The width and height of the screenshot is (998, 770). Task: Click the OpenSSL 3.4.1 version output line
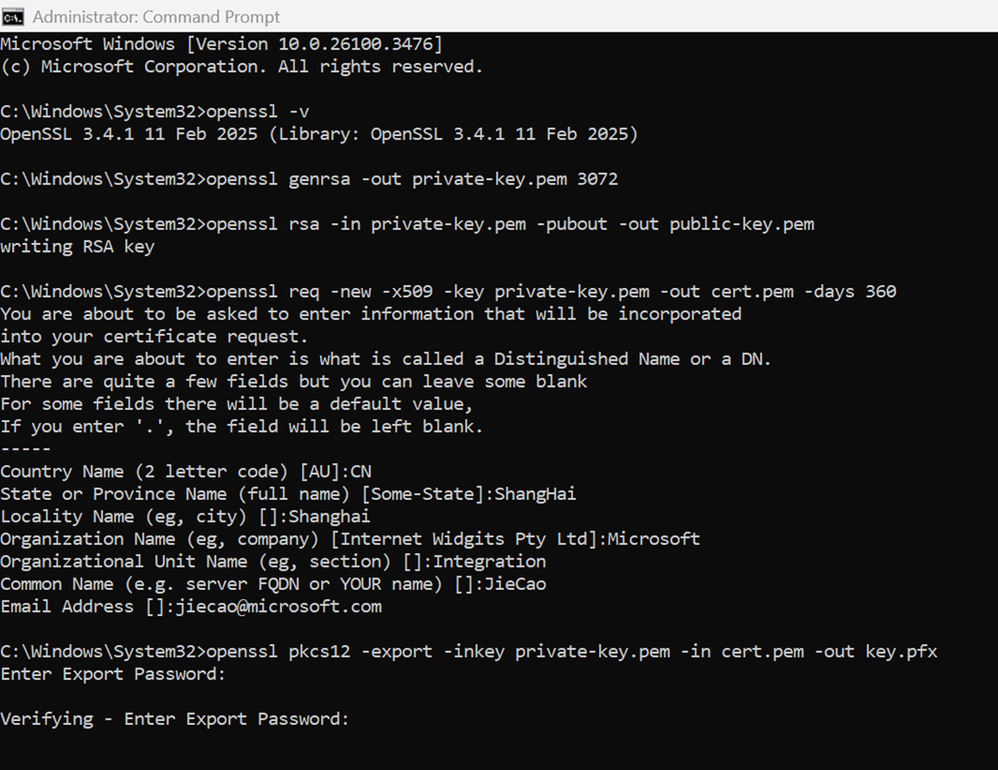click(319, 134)
